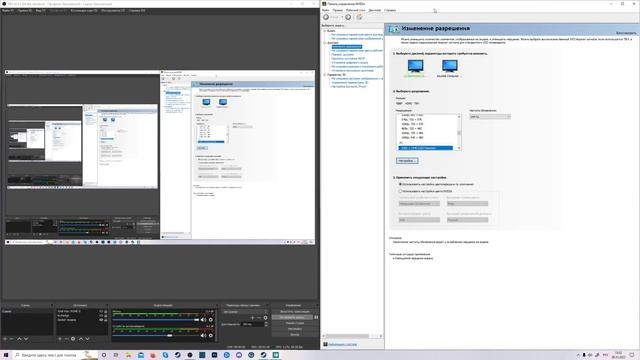Toggle visibility of third OBS source
The width and height of the screenshot is (640, 360).
click(101, 320)
